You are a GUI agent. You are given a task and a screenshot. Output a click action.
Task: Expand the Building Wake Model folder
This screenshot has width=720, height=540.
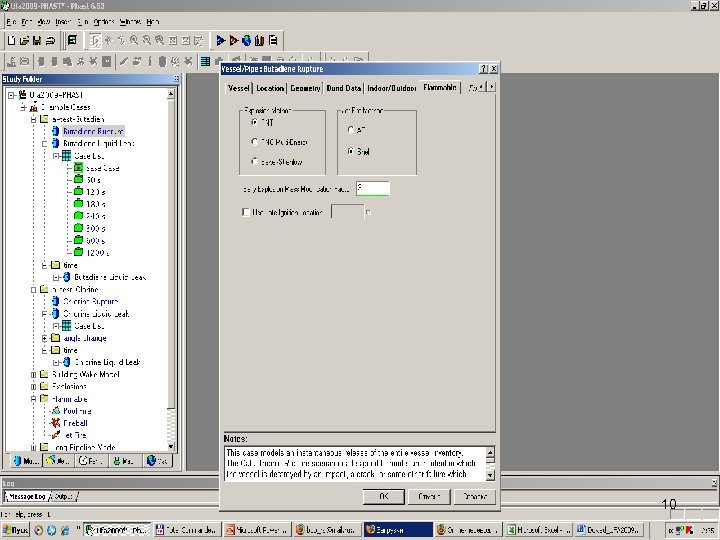pos(33,374)
